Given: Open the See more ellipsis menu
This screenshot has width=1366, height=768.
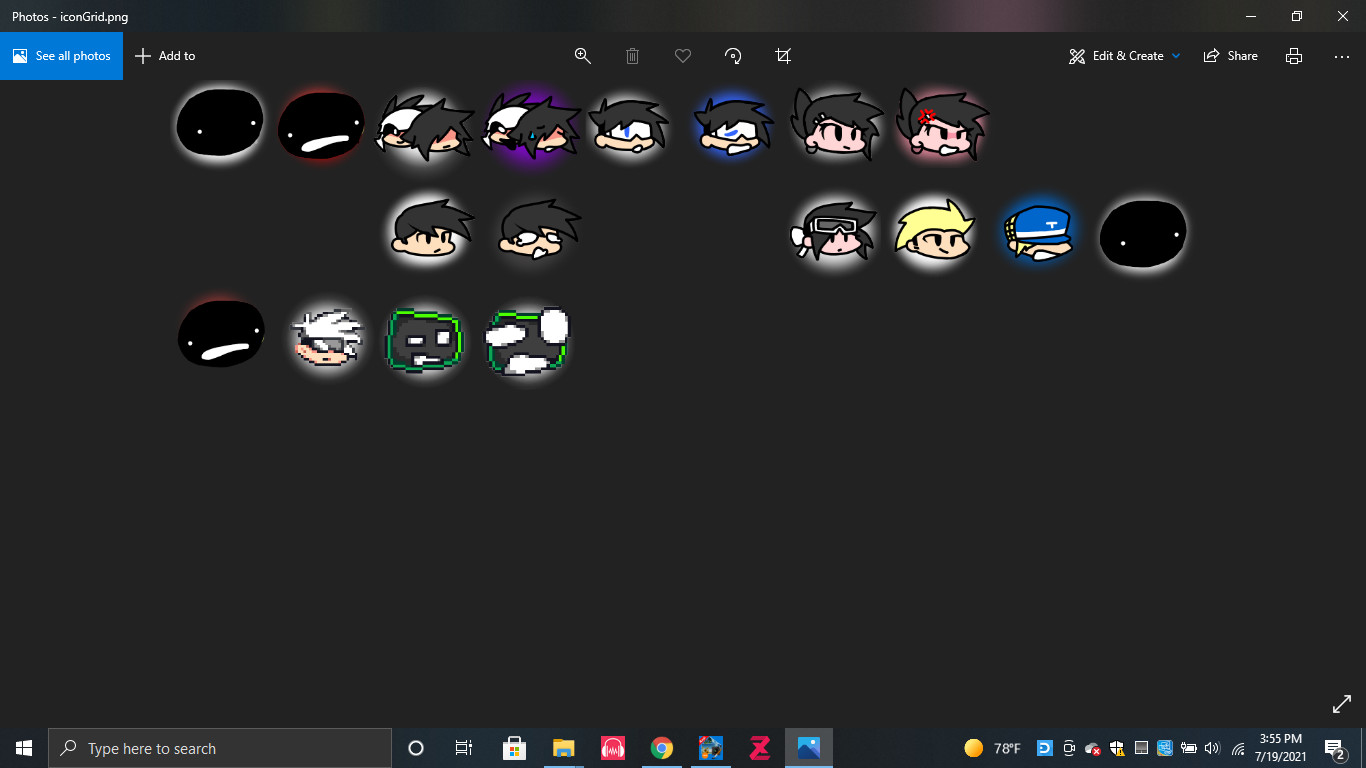Looking at the screenshot, I should tap(1342, 56).
